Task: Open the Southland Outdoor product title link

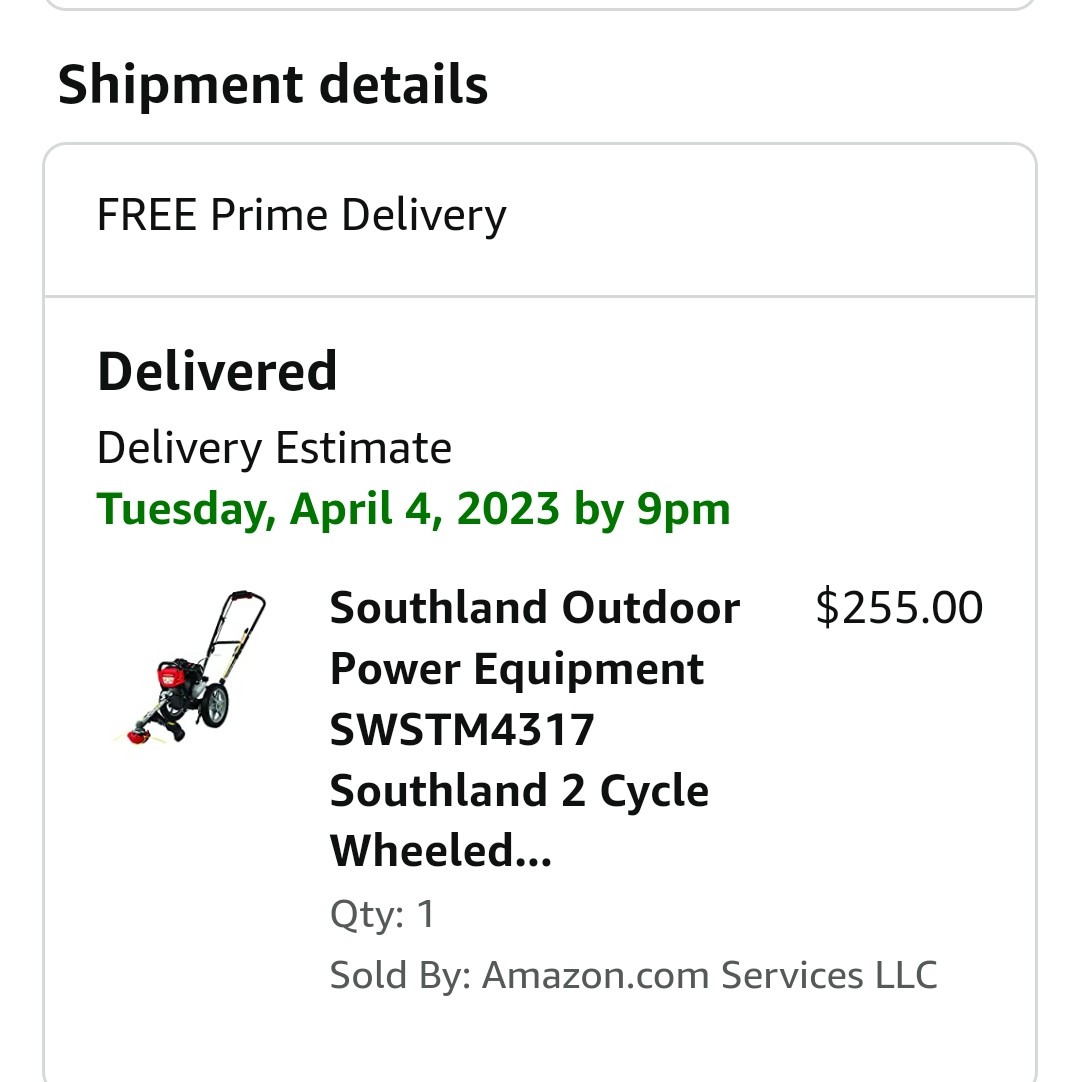Action: tap(534, 608)
